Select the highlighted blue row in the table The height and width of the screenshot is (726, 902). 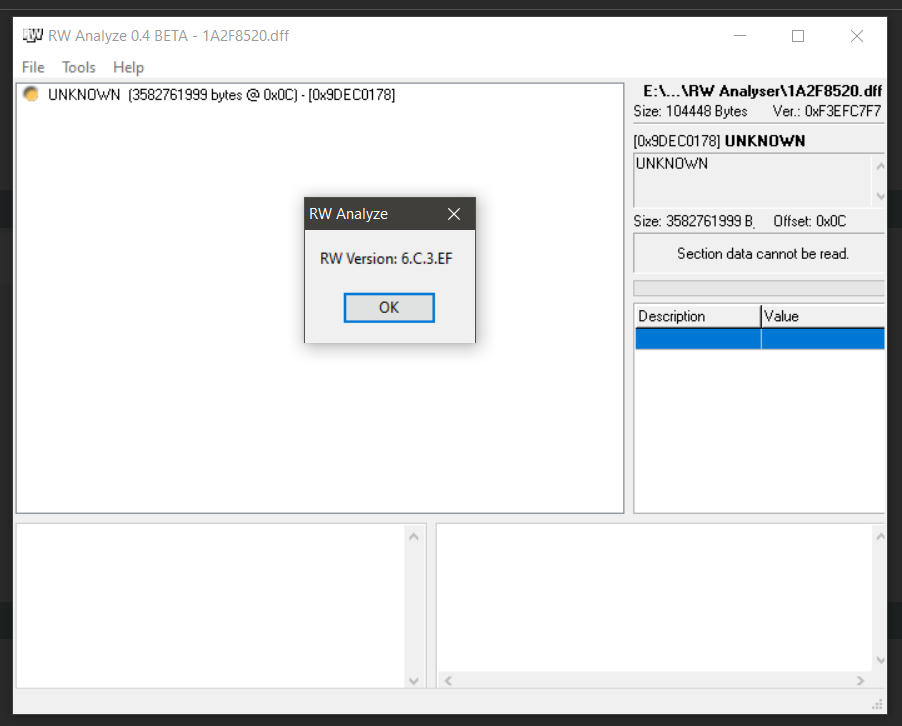759,338
